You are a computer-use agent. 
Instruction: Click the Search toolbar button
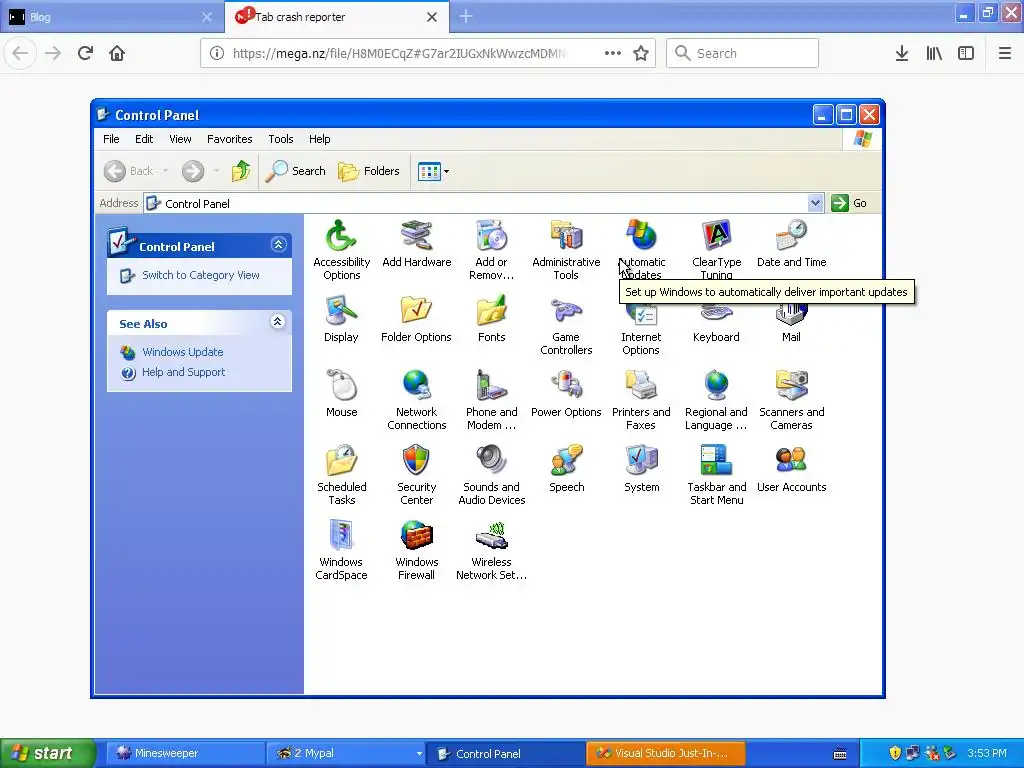click(296, 171)
